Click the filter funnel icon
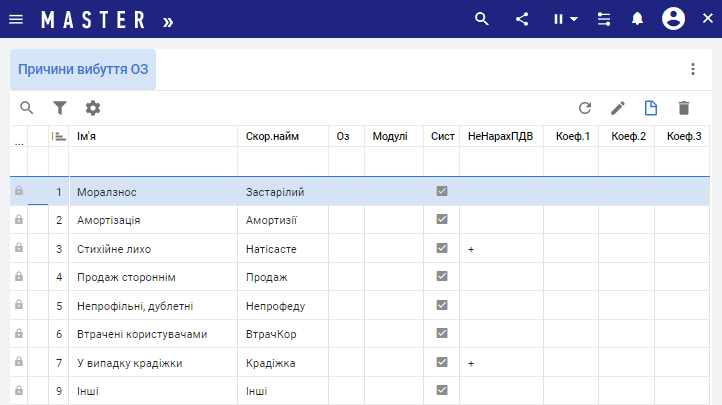 click(60, 108)
